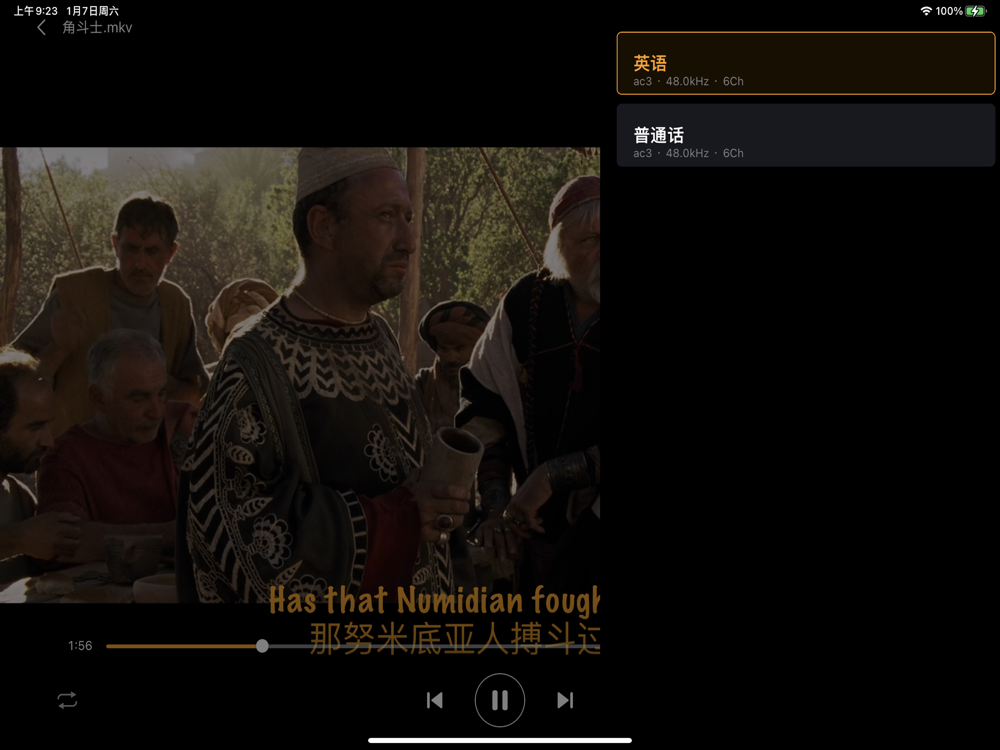Skip to the next track
This screenshot has height=750, width=1000.
[565, 700]
